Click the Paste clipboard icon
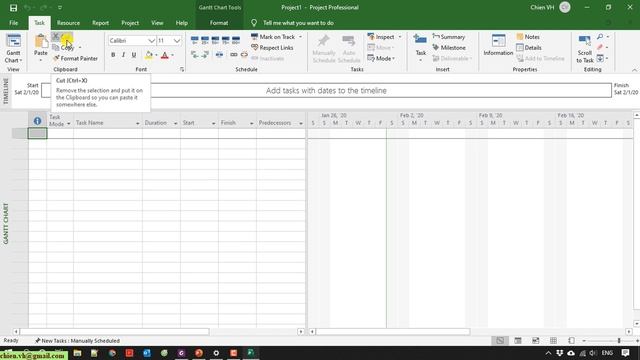The height and width of the screenshot is (360, 640). pyautogui.click(x=40, y=42)
